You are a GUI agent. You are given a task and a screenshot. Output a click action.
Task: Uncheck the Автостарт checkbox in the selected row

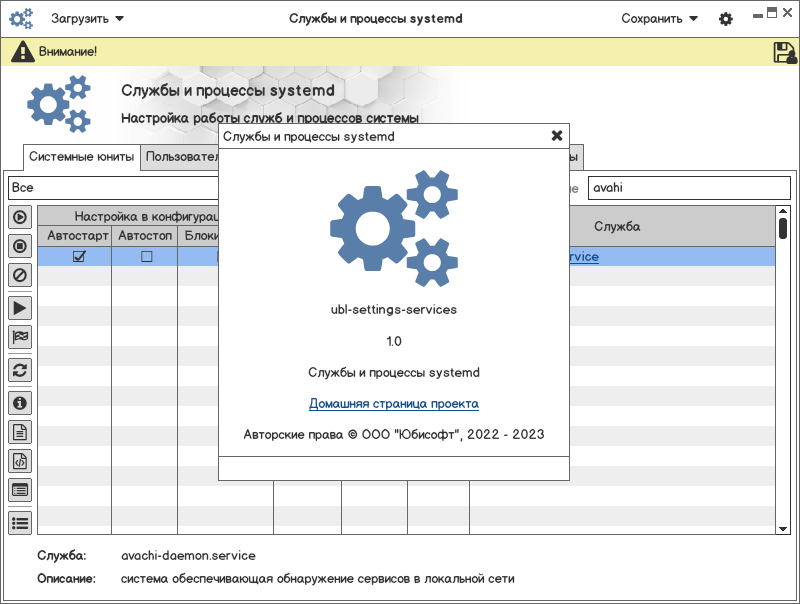click(x=79, y=257)
